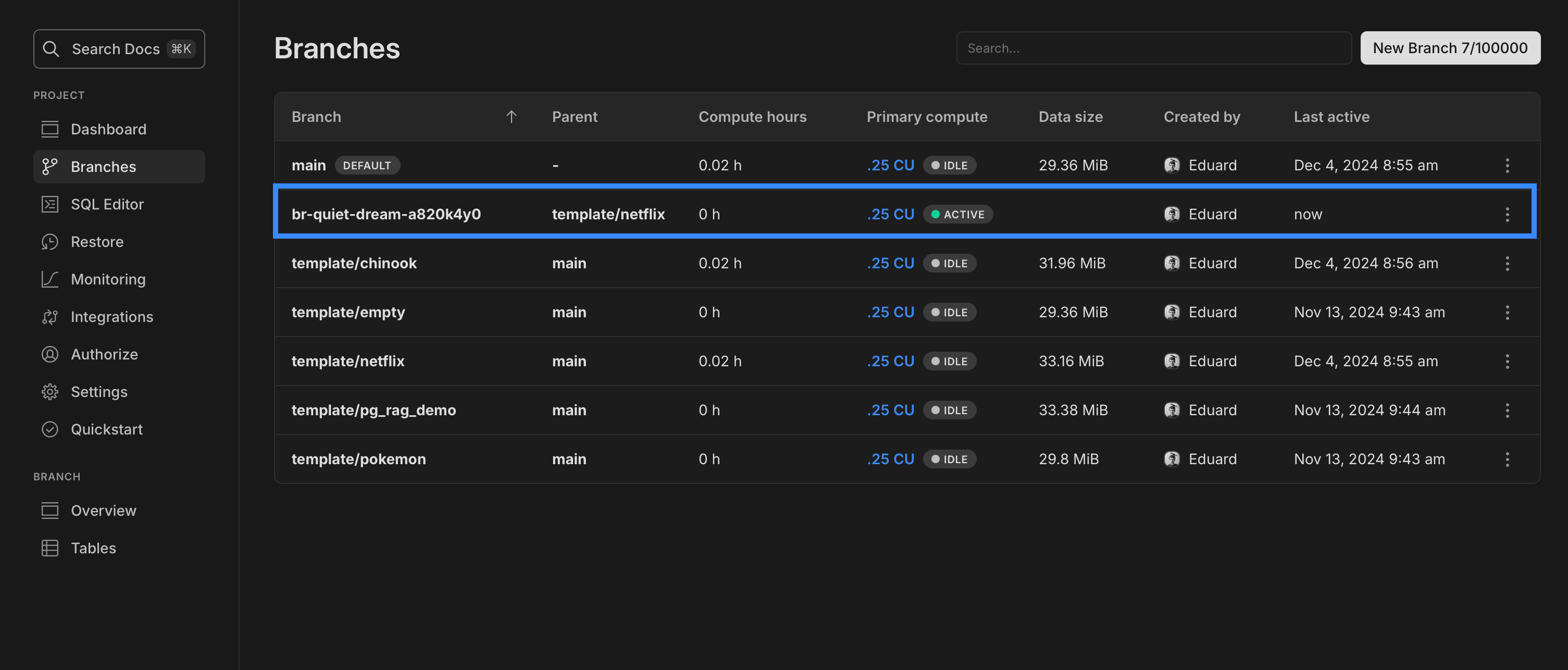This screenshot has height=670, width=1568.
Task: Open the template/netflix branch link
Action: pos(348,361)
